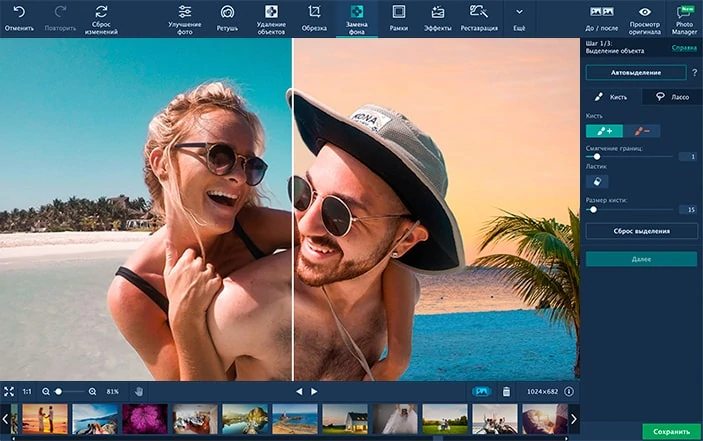703x441 pixels.
Task: Toggle the subtract-from-selection red brush
Action: coord(641,131)
